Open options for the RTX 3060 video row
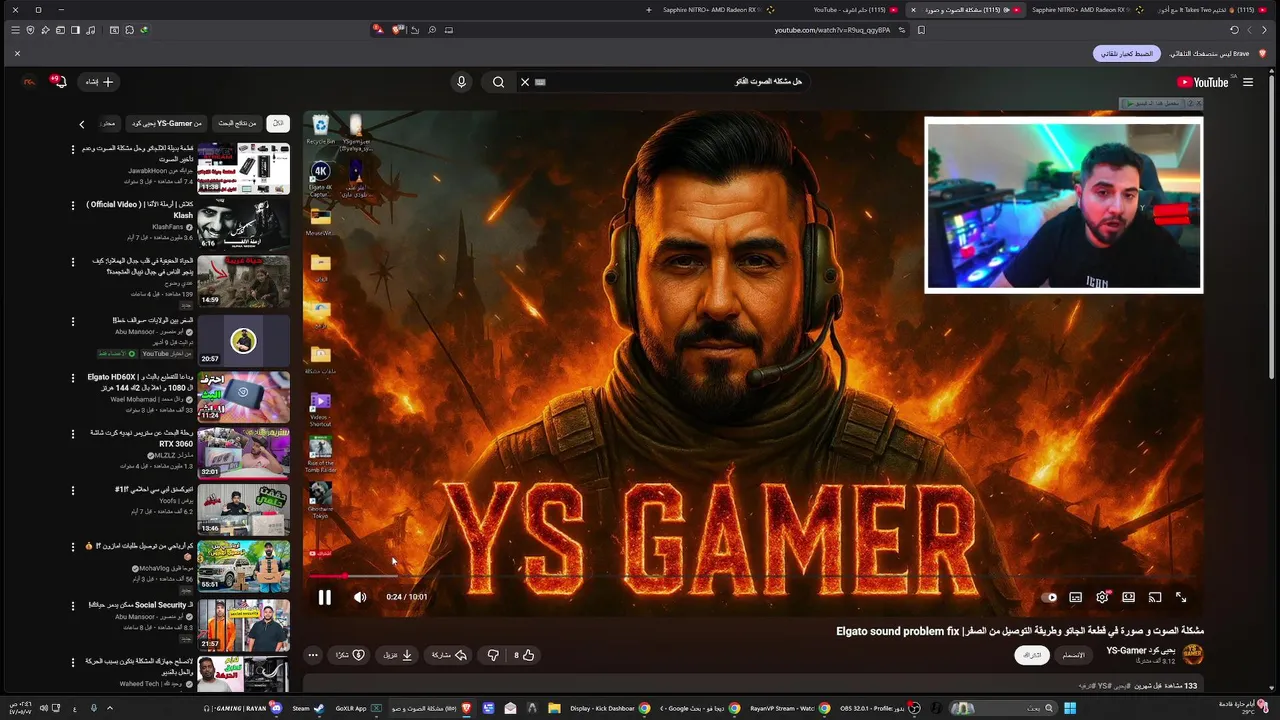This screenshot has height=720, width=1280. 72,434
